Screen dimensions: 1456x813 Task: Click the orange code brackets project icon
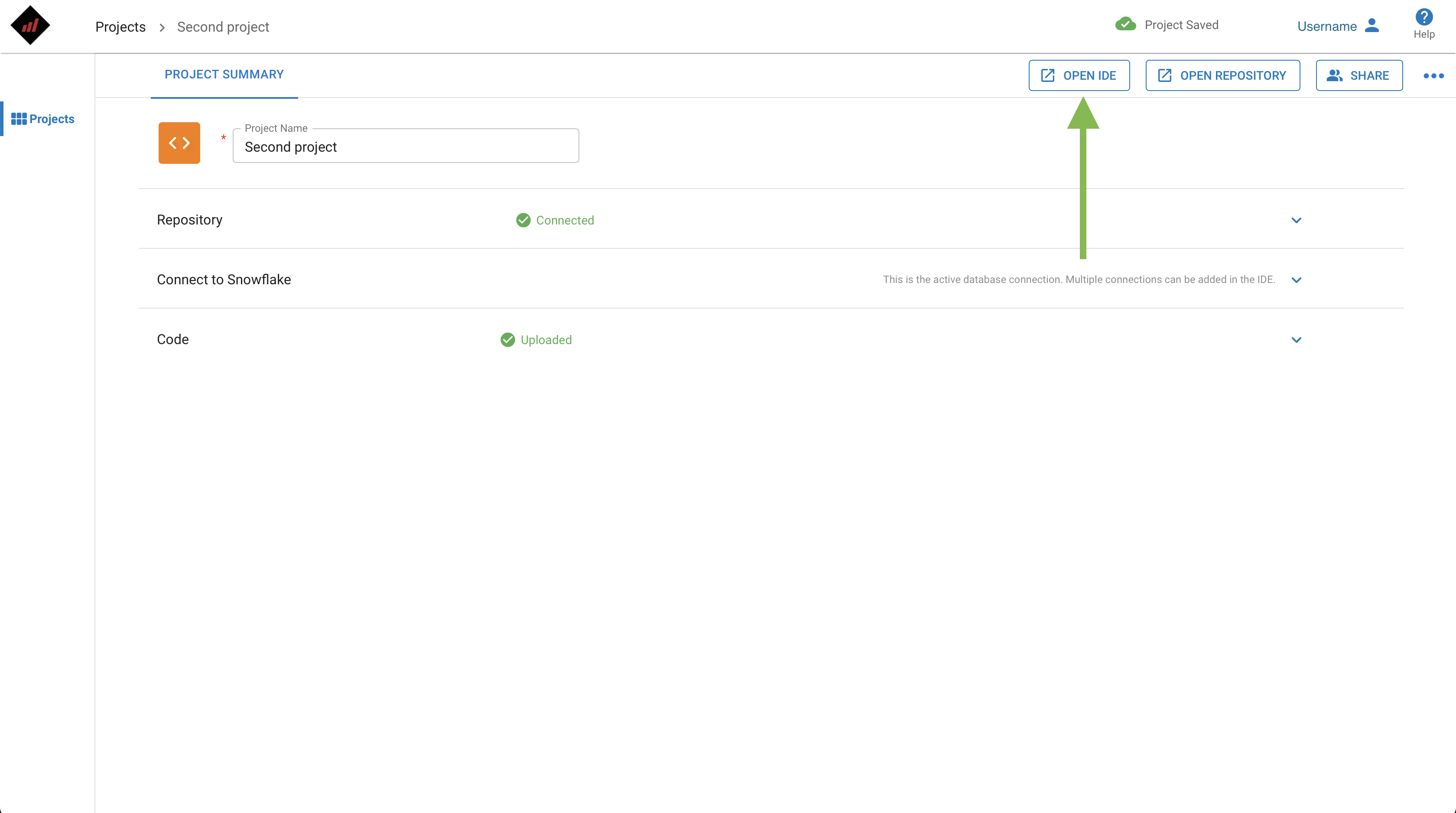point(179,143)
